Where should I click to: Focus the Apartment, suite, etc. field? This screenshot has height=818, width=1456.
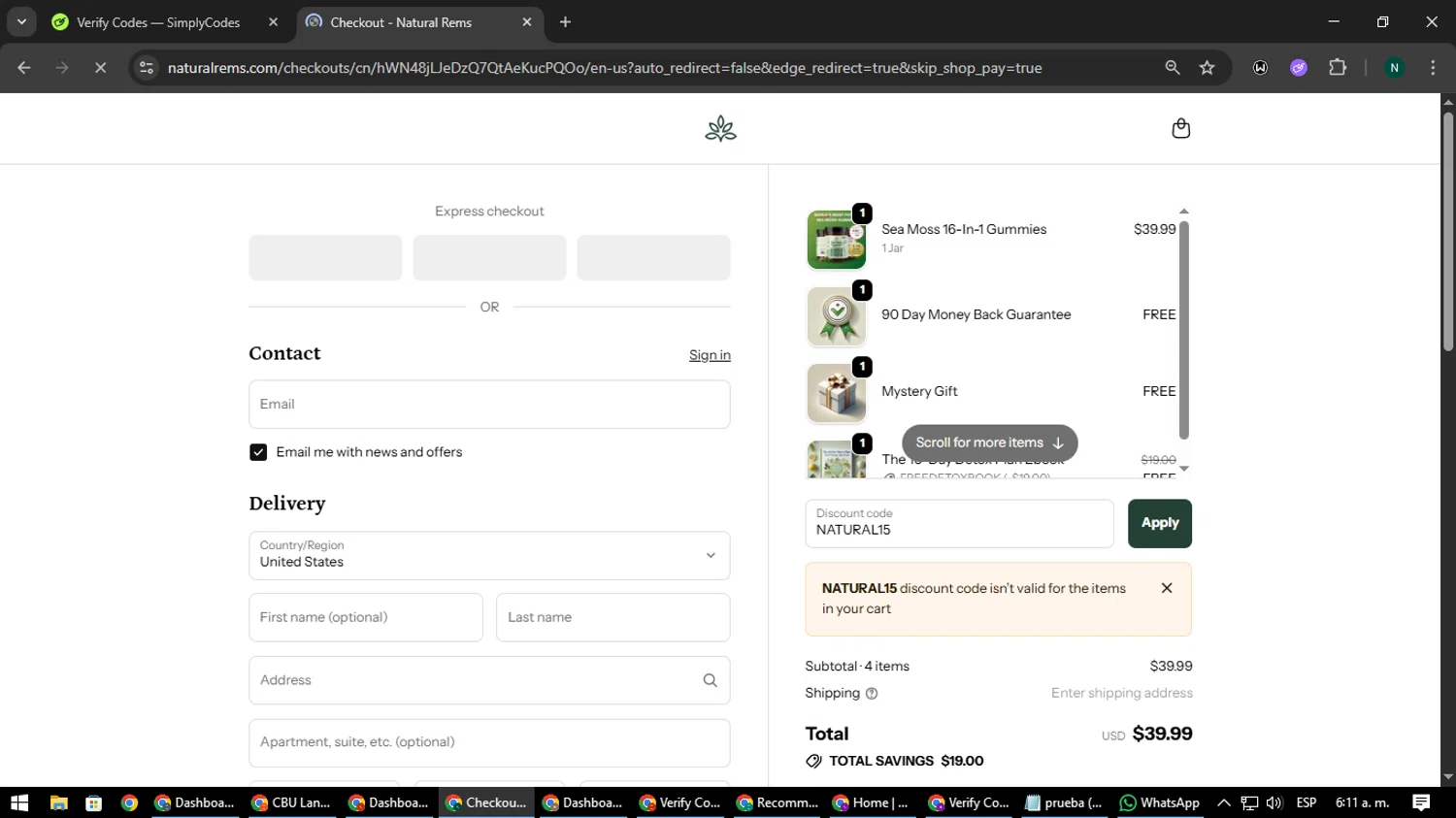[489, 742]
